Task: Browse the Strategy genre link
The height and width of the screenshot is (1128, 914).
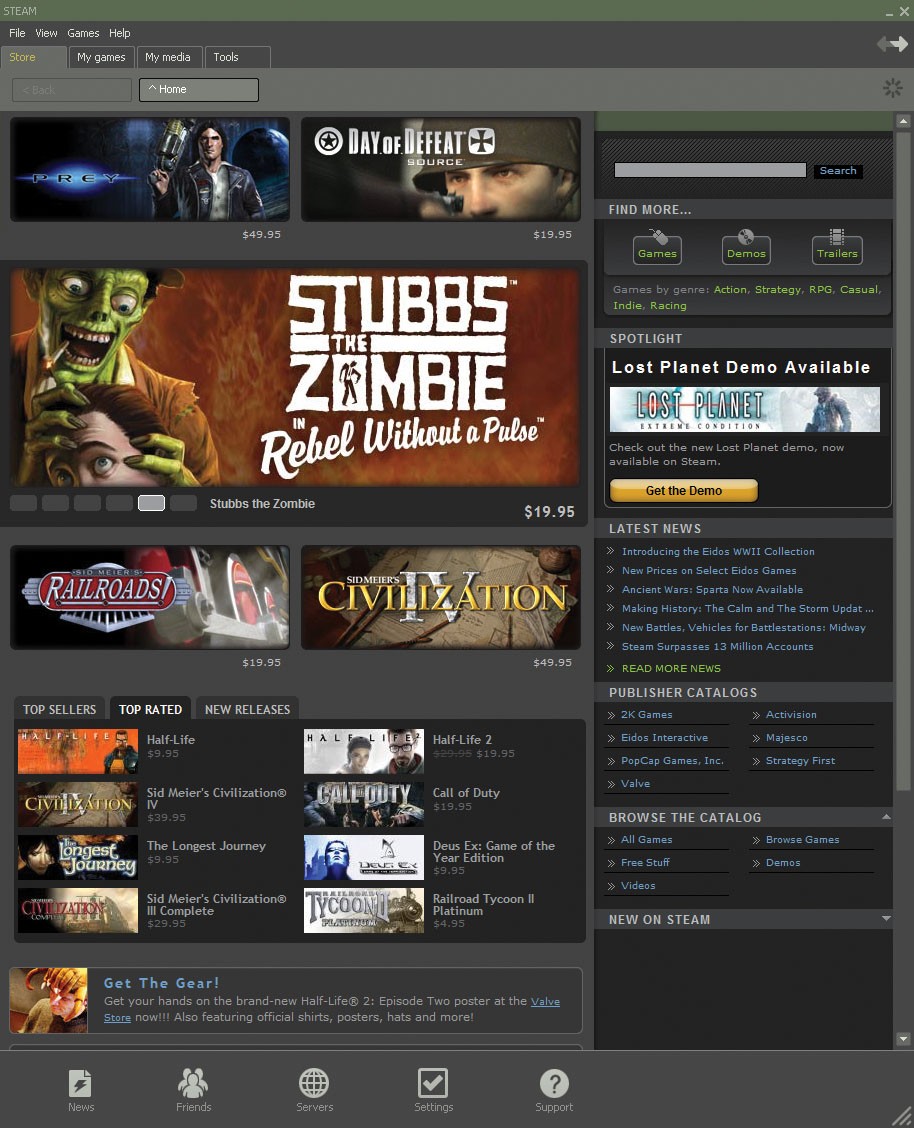Action: (777, 289)
